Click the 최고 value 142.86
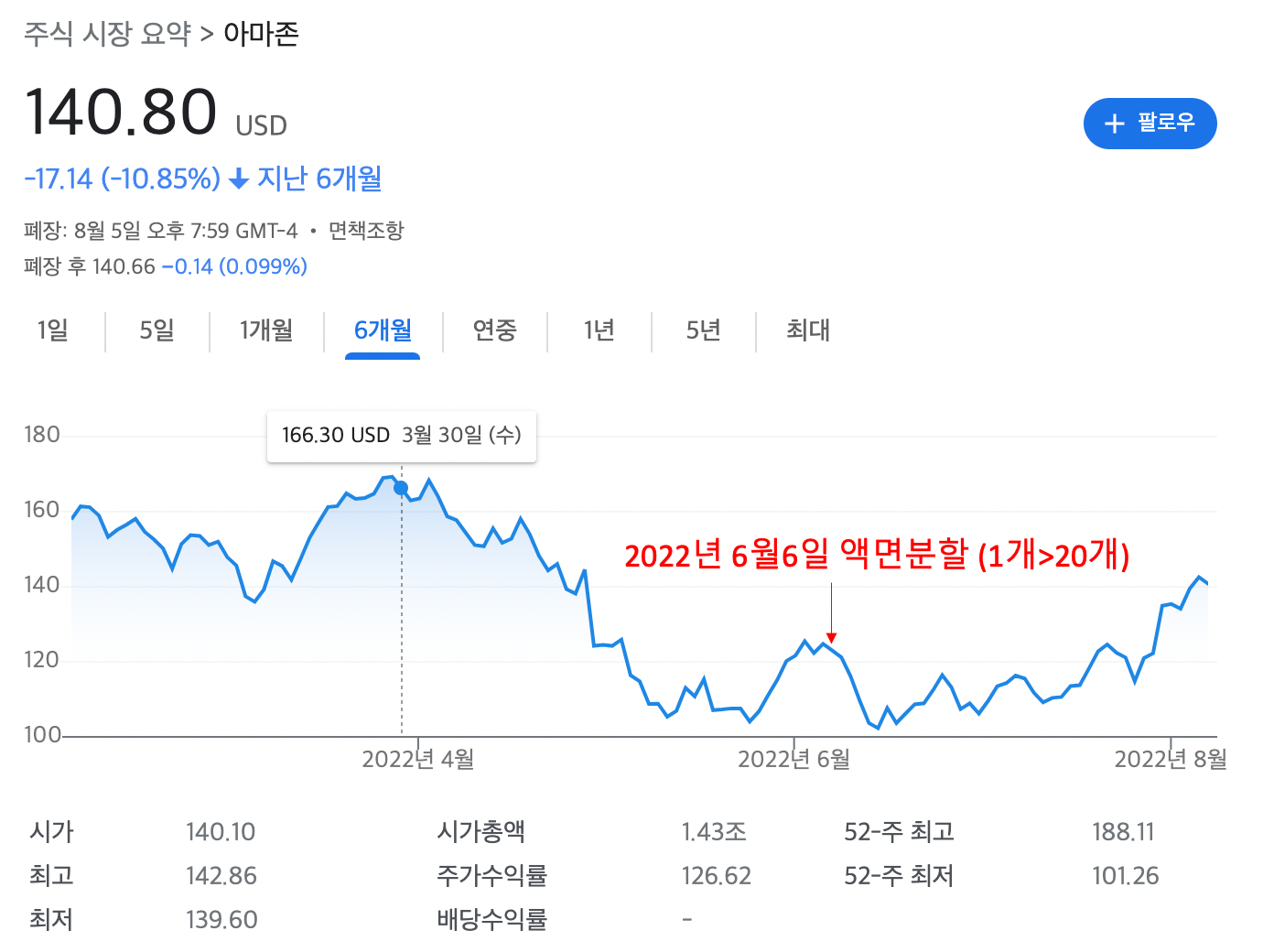Viewport: 1263px width, 952px height. point(221,876)
